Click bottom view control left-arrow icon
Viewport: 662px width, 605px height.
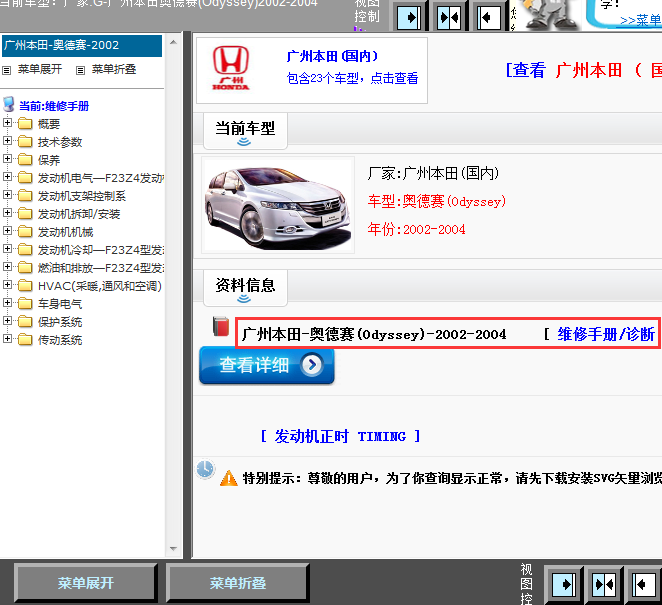point(643,585)
